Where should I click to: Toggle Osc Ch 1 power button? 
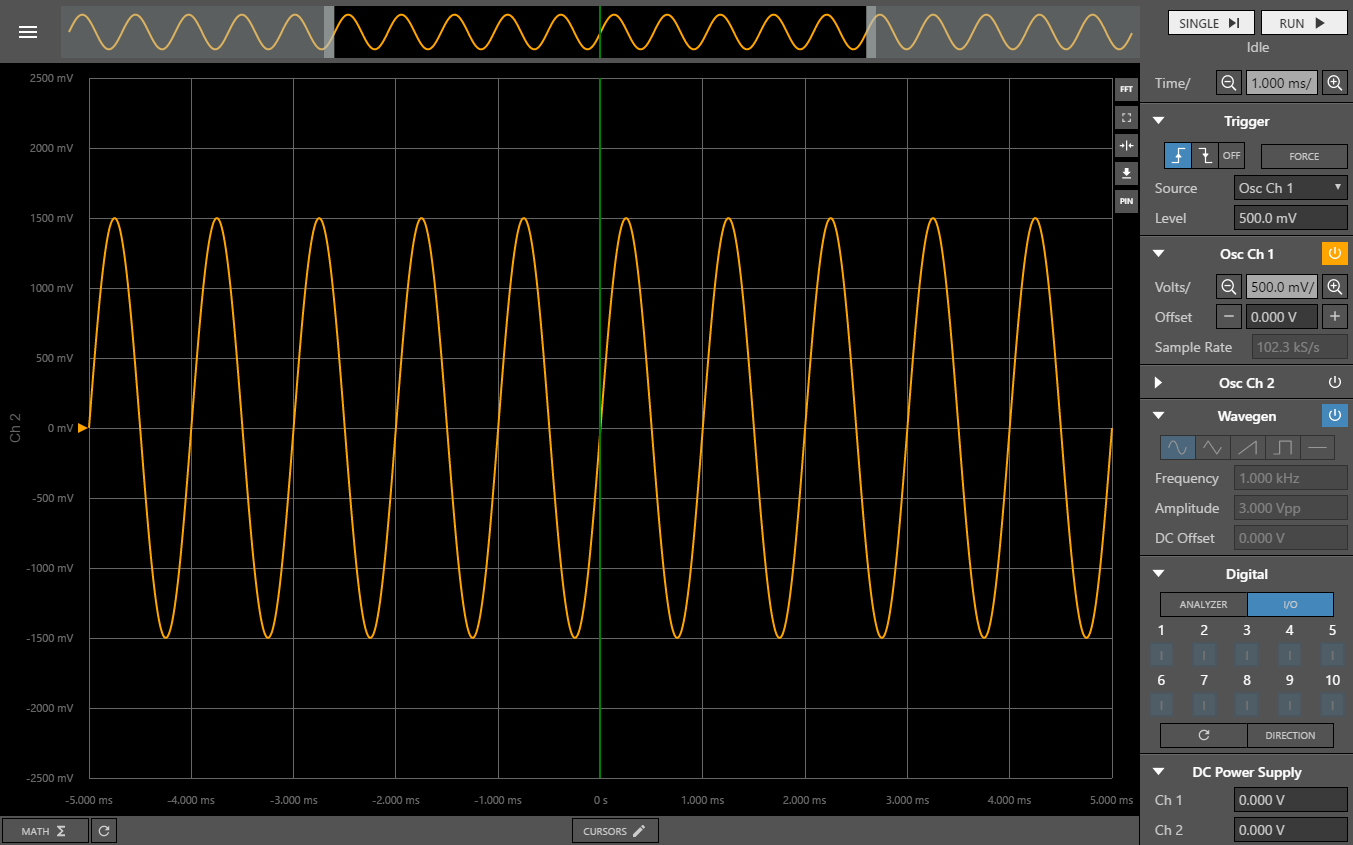1334,253
